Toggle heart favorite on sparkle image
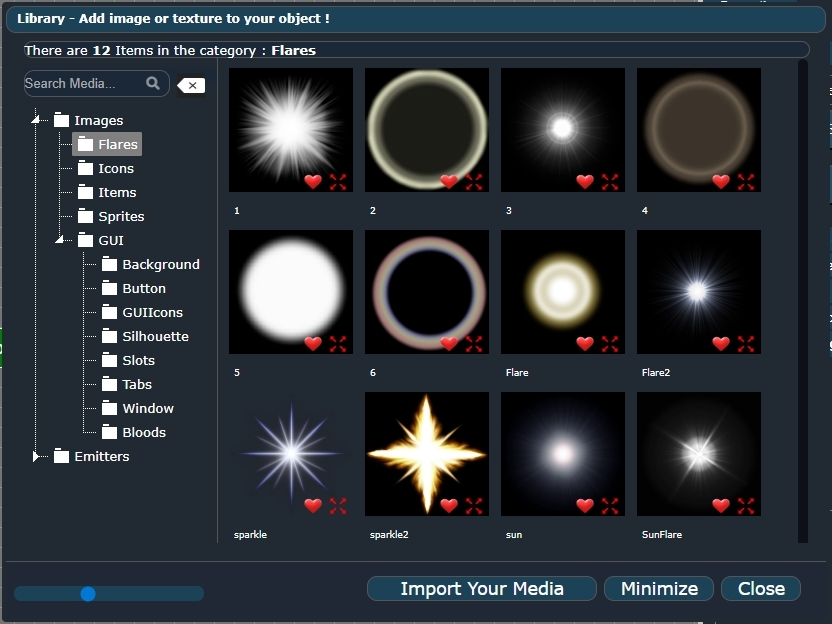 point(313,505)
